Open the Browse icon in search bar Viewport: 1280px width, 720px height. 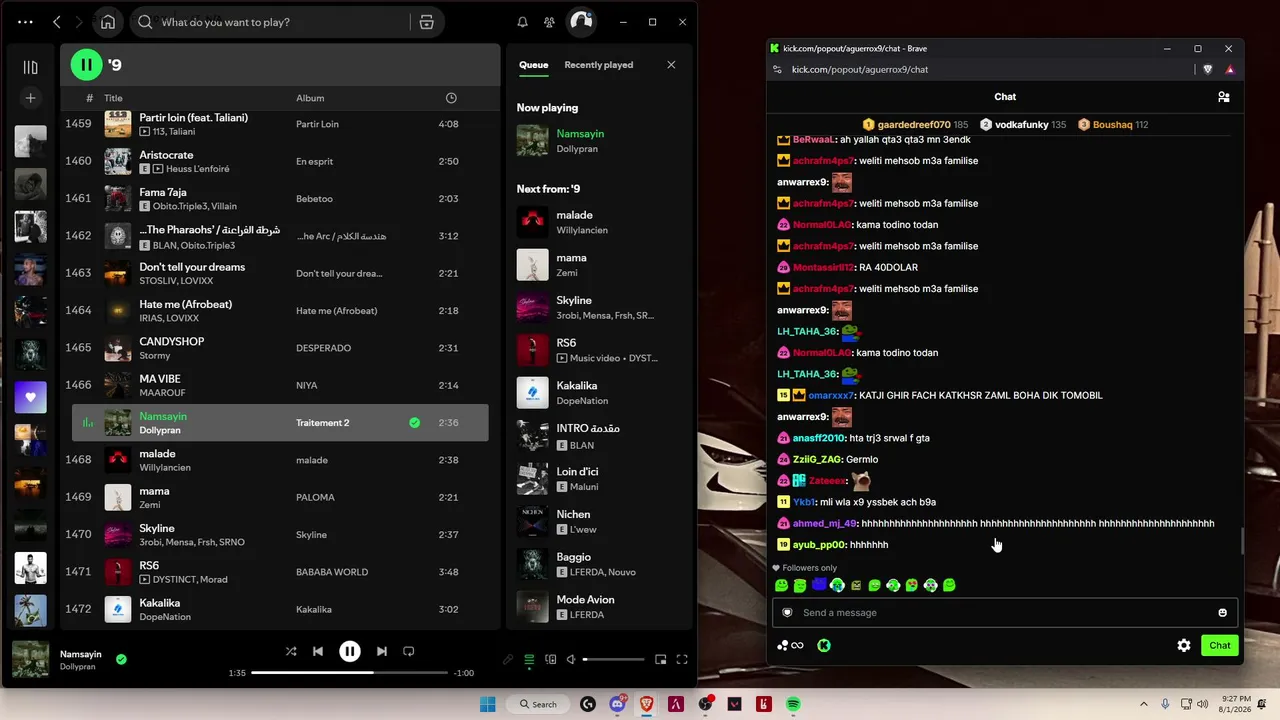tap(426, 22)
